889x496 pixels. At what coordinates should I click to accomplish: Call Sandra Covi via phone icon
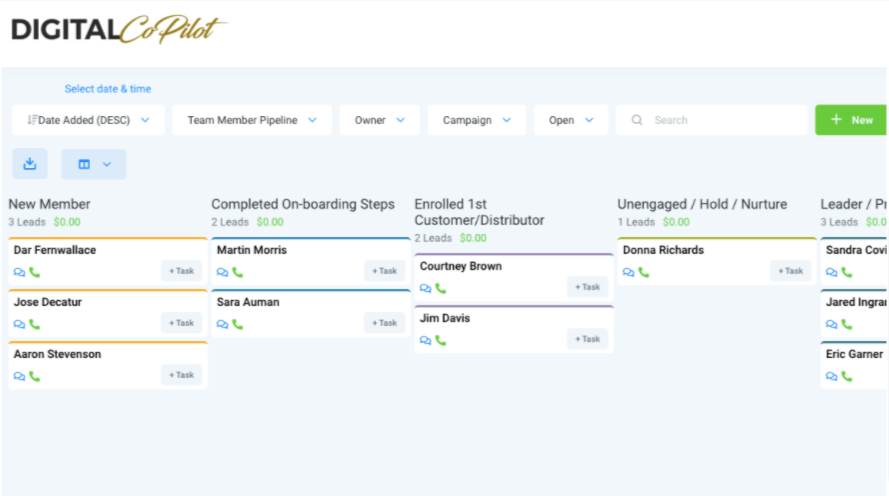(846, 272)
